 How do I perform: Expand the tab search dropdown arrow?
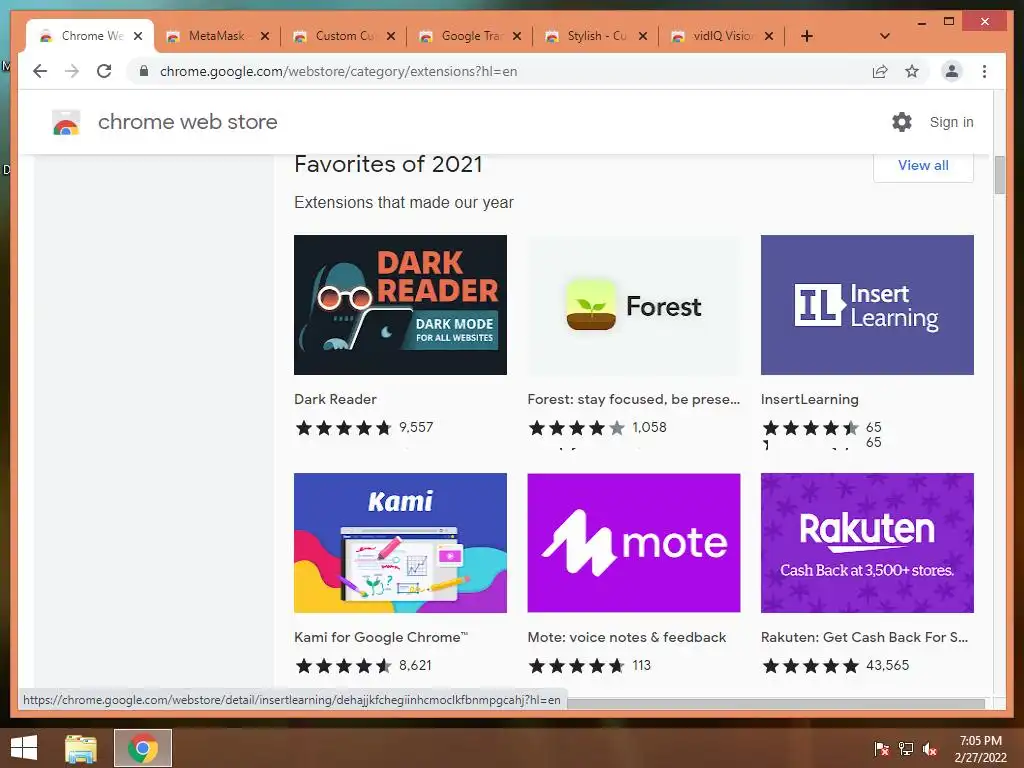point(884,36)
